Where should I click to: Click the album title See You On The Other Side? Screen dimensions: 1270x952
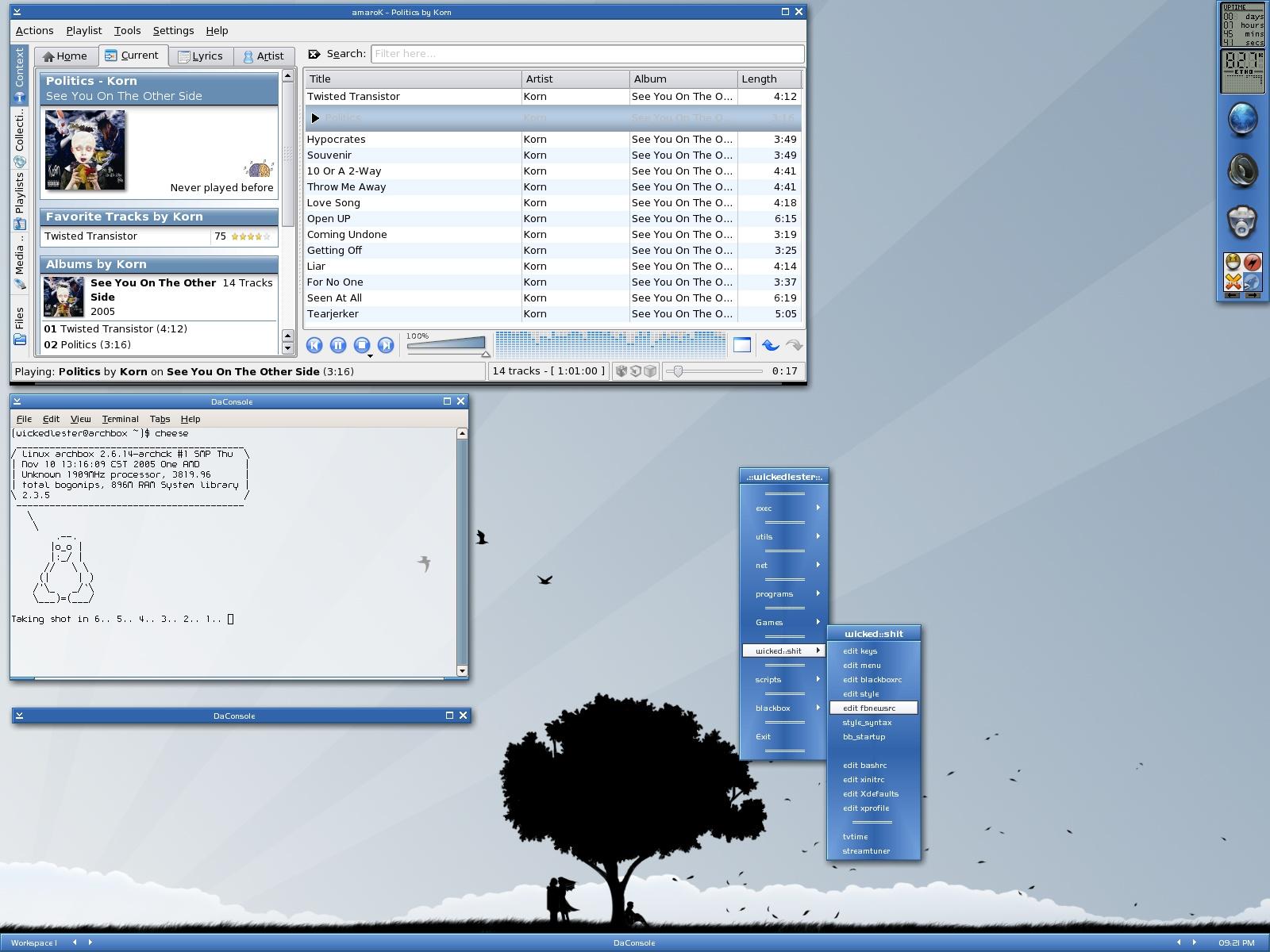pyautogui.click(x=153, y=290)
